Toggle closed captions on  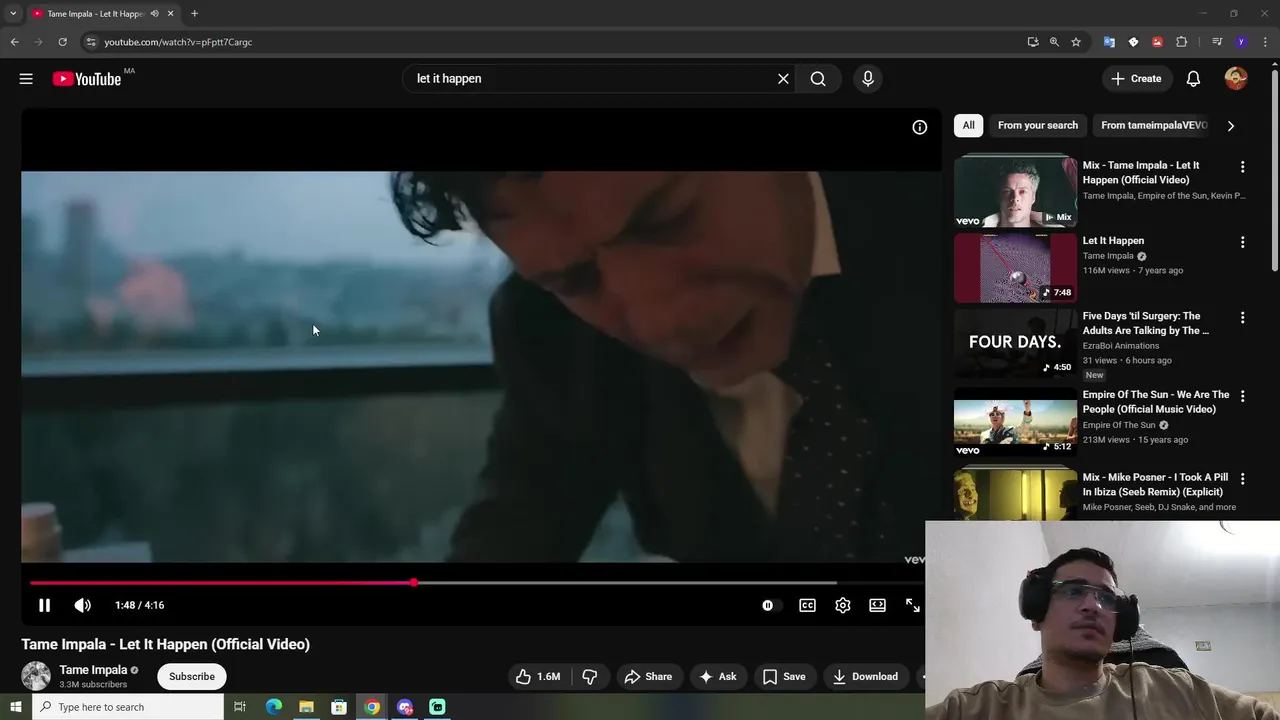(x=807, y=605)
